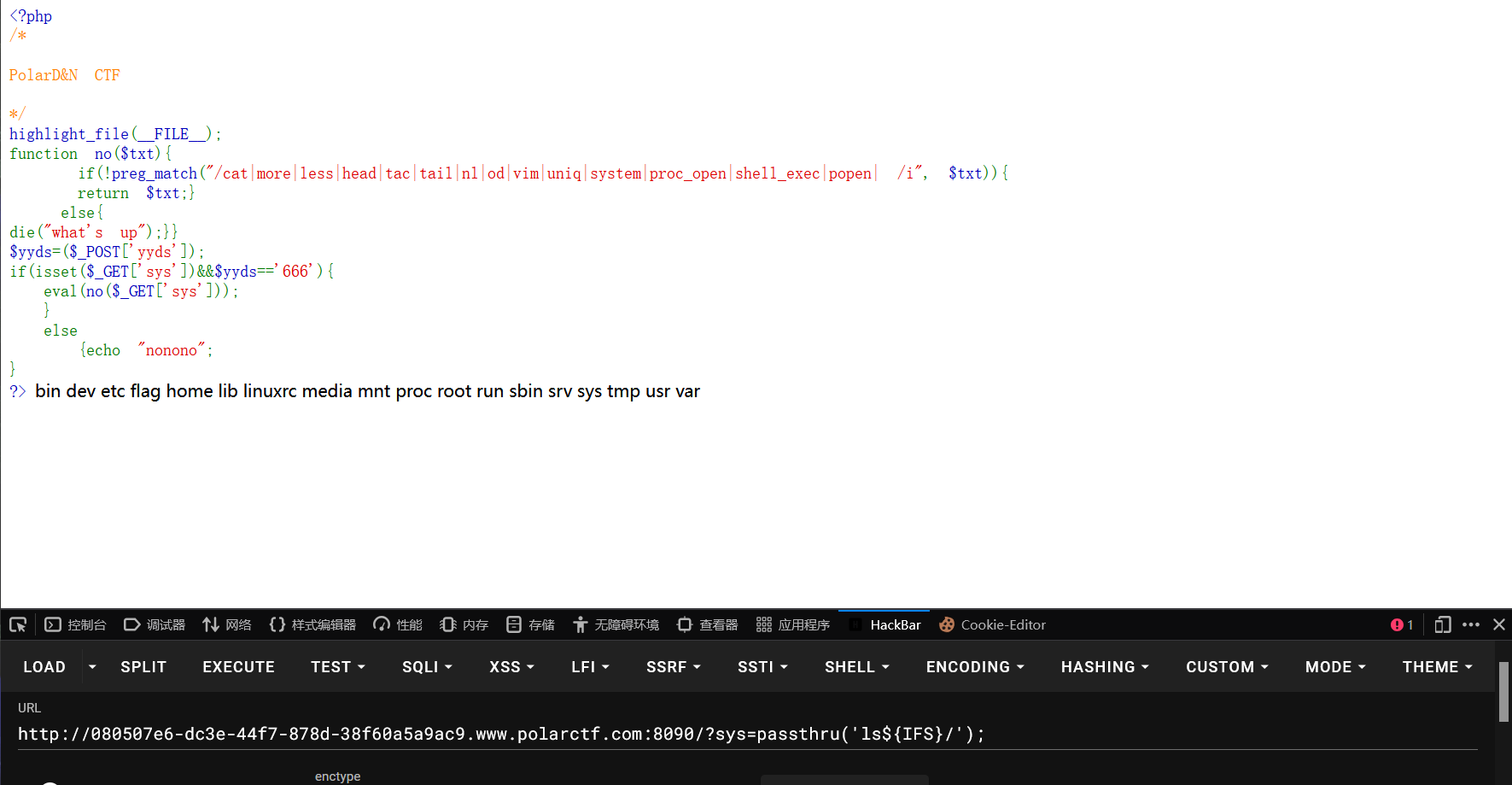Screen dimensions: 1512x785
Task: Open the MODE dropdown menu
Action: (x=1335, y=667)
